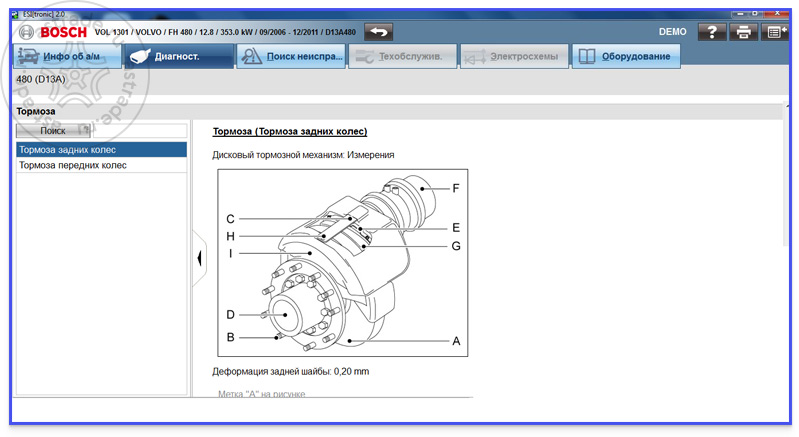Click the Bosch logo emblem
This screenshot has width=799, height=437.
coord(26,33)
